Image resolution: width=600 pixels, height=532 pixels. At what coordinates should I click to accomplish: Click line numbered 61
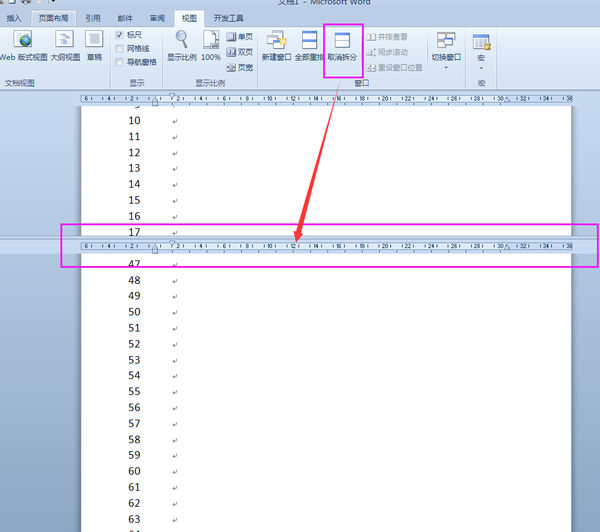coord(134,487)
